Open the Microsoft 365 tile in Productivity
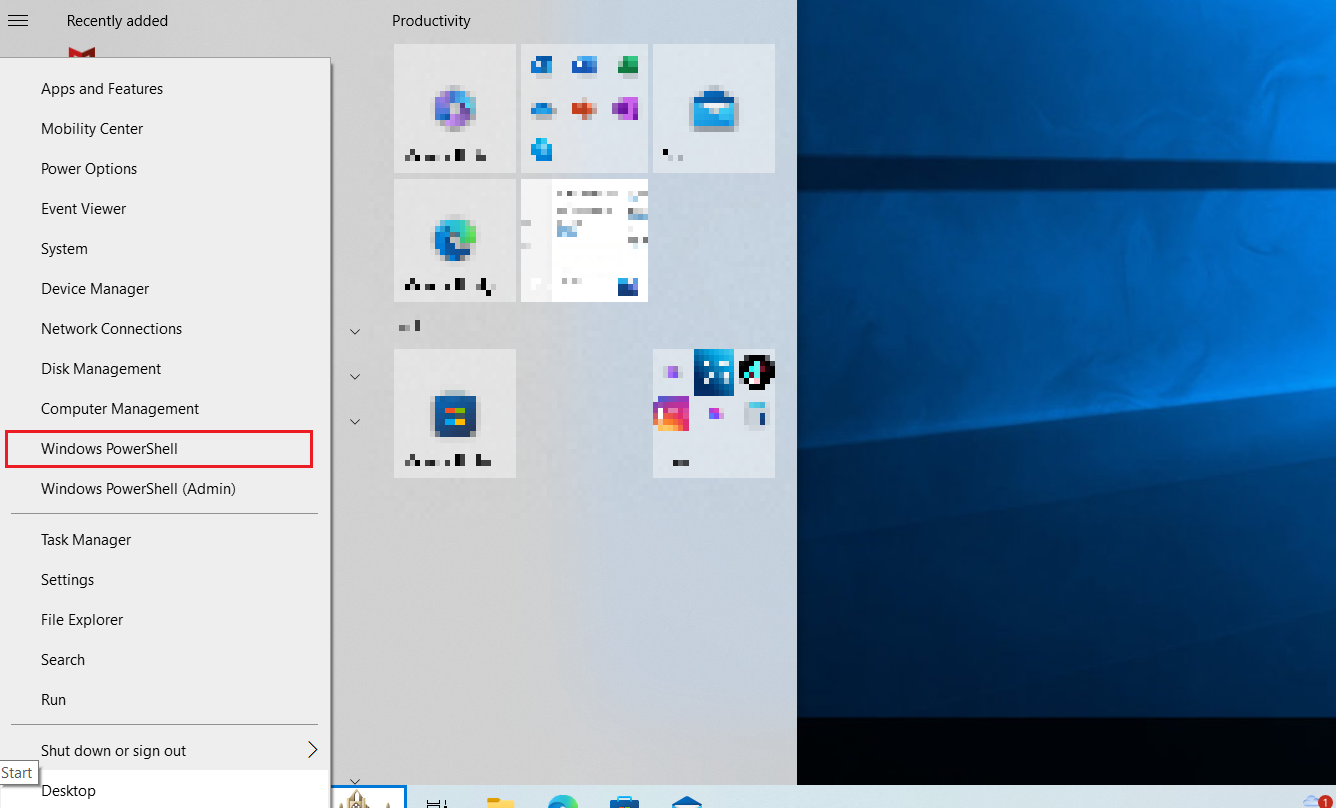 pos(455,108)
